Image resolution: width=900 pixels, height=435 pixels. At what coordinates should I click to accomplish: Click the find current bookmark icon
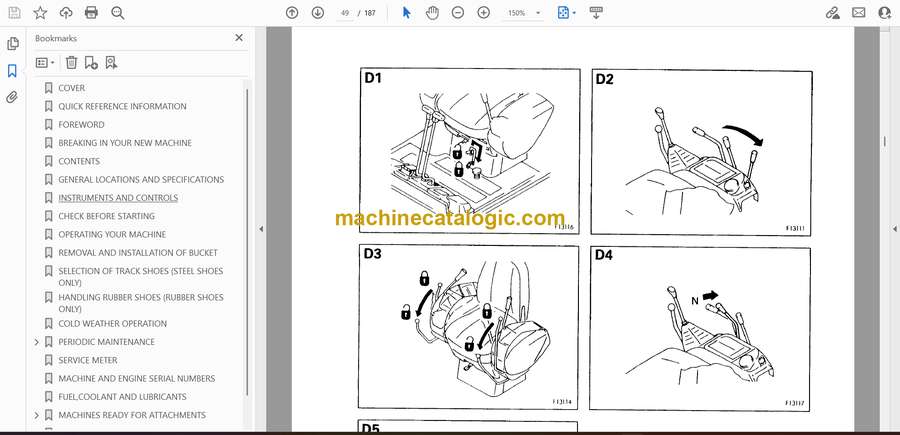(x=111, y=63)
